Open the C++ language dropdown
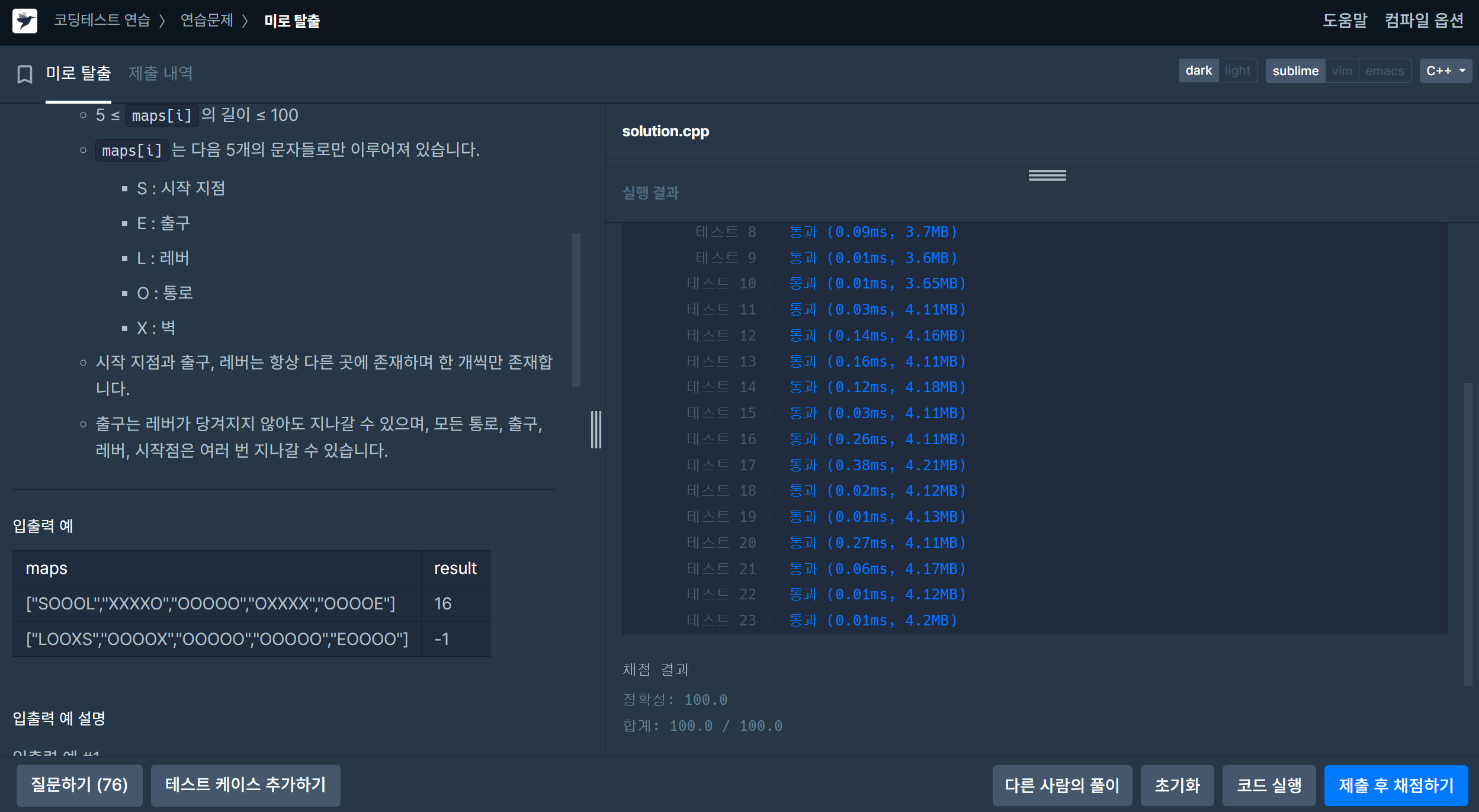 [x=1445, y=71]
